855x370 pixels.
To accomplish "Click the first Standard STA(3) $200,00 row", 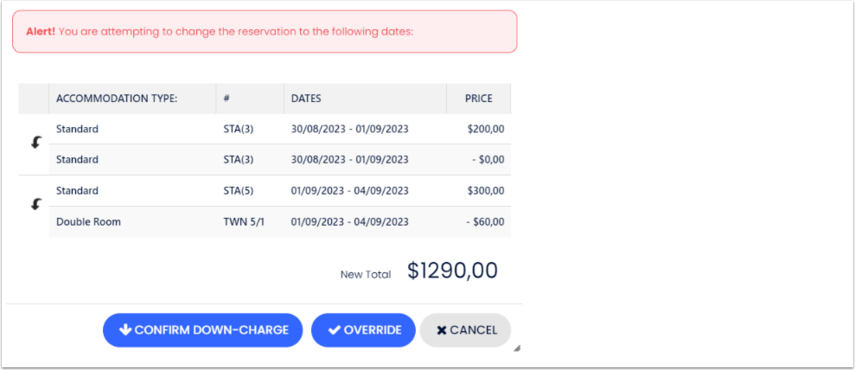I will (x=280, y=129).
